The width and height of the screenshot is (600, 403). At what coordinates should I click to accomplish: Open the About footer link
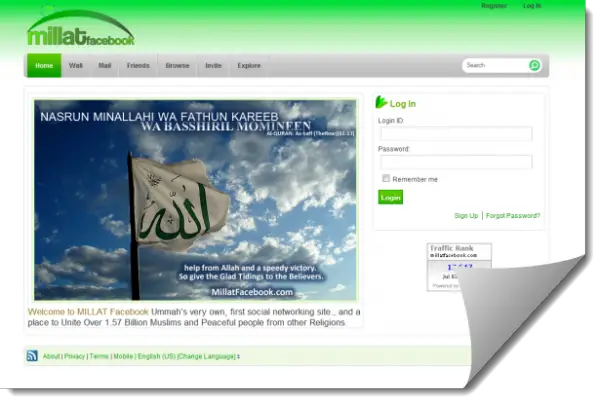[51, 356]
